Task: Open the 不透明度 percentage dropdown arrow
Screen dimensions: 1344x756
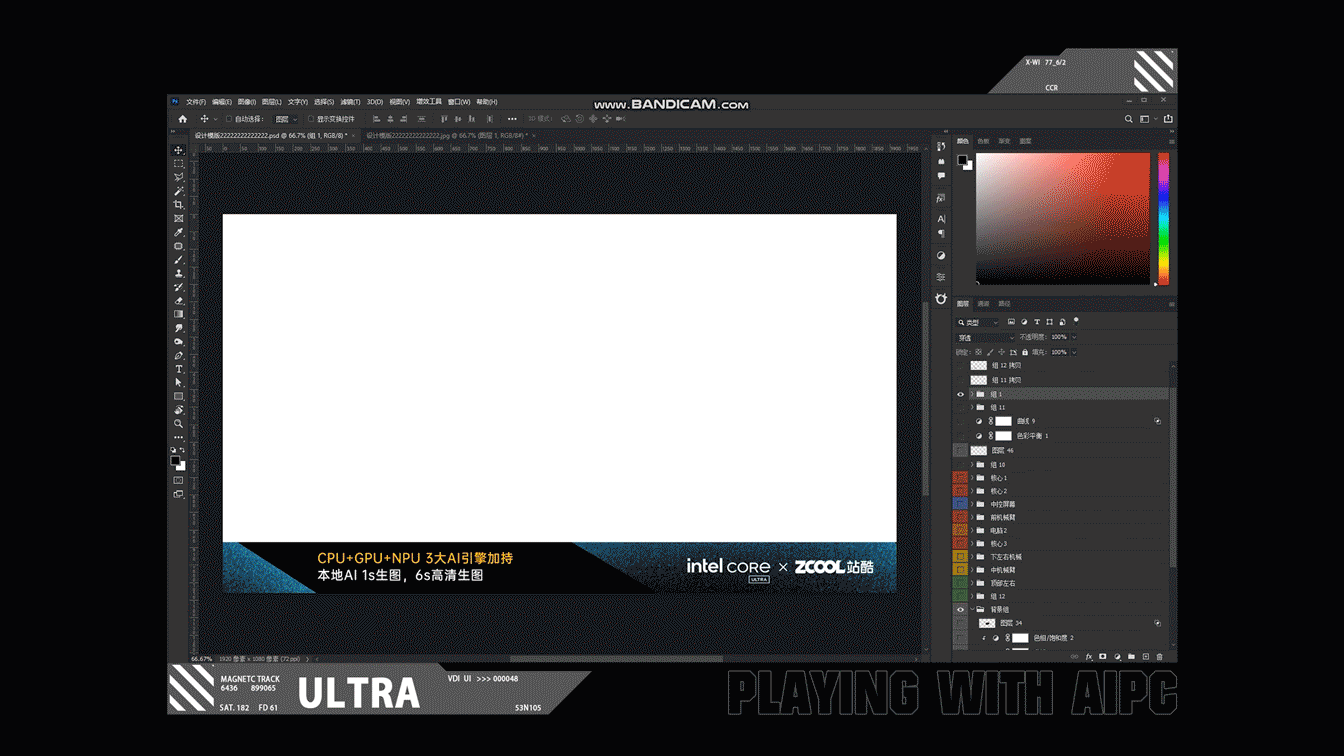Action: point(1074,337)
